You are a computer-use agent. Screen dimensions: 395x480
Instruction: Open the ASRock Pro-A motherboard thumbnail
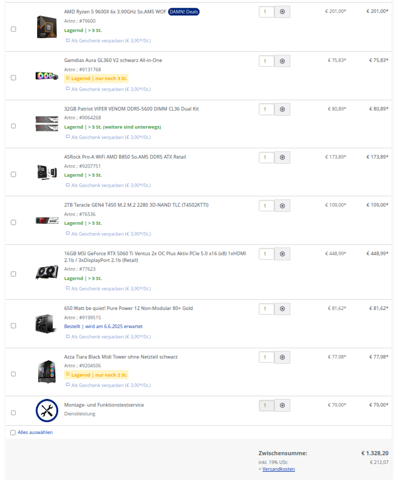point(47,172)
